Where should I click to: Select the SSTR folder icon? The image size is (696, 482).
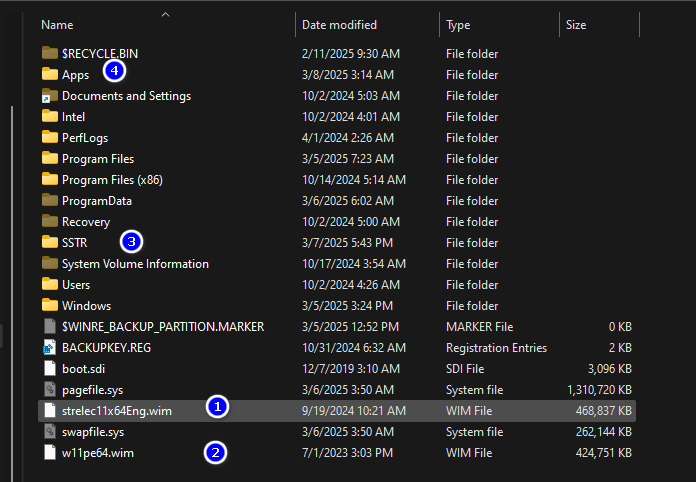tap(50, 242)
